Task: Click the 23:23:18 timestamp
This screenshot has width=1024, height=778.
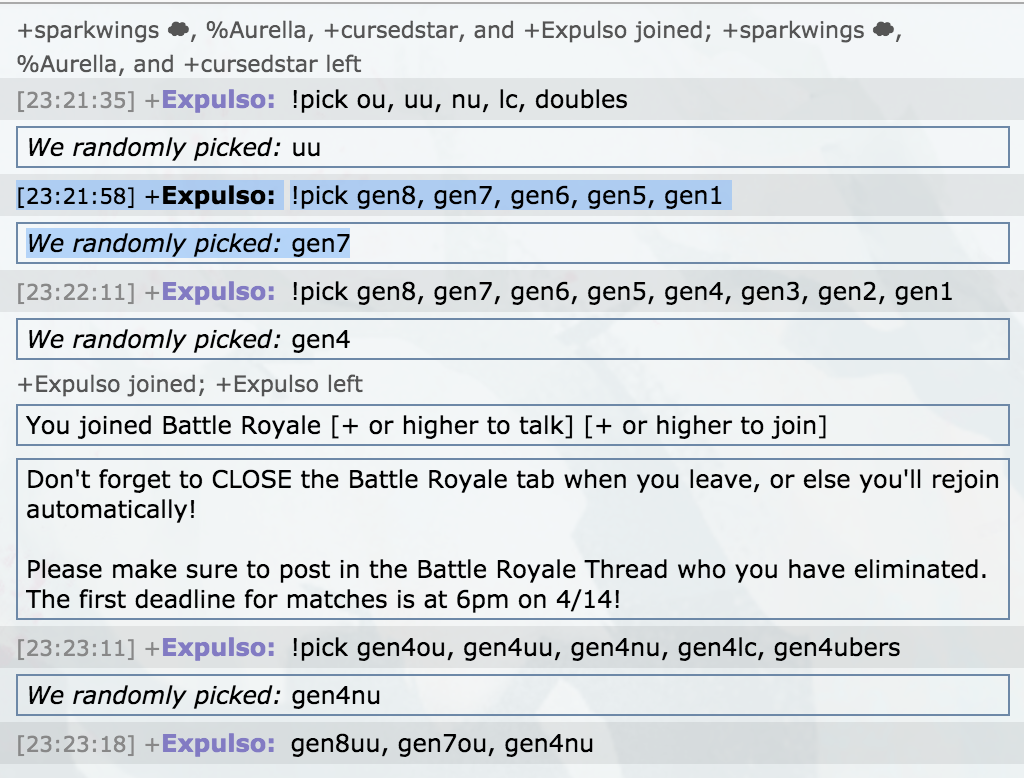Action: tap(76, 744)
